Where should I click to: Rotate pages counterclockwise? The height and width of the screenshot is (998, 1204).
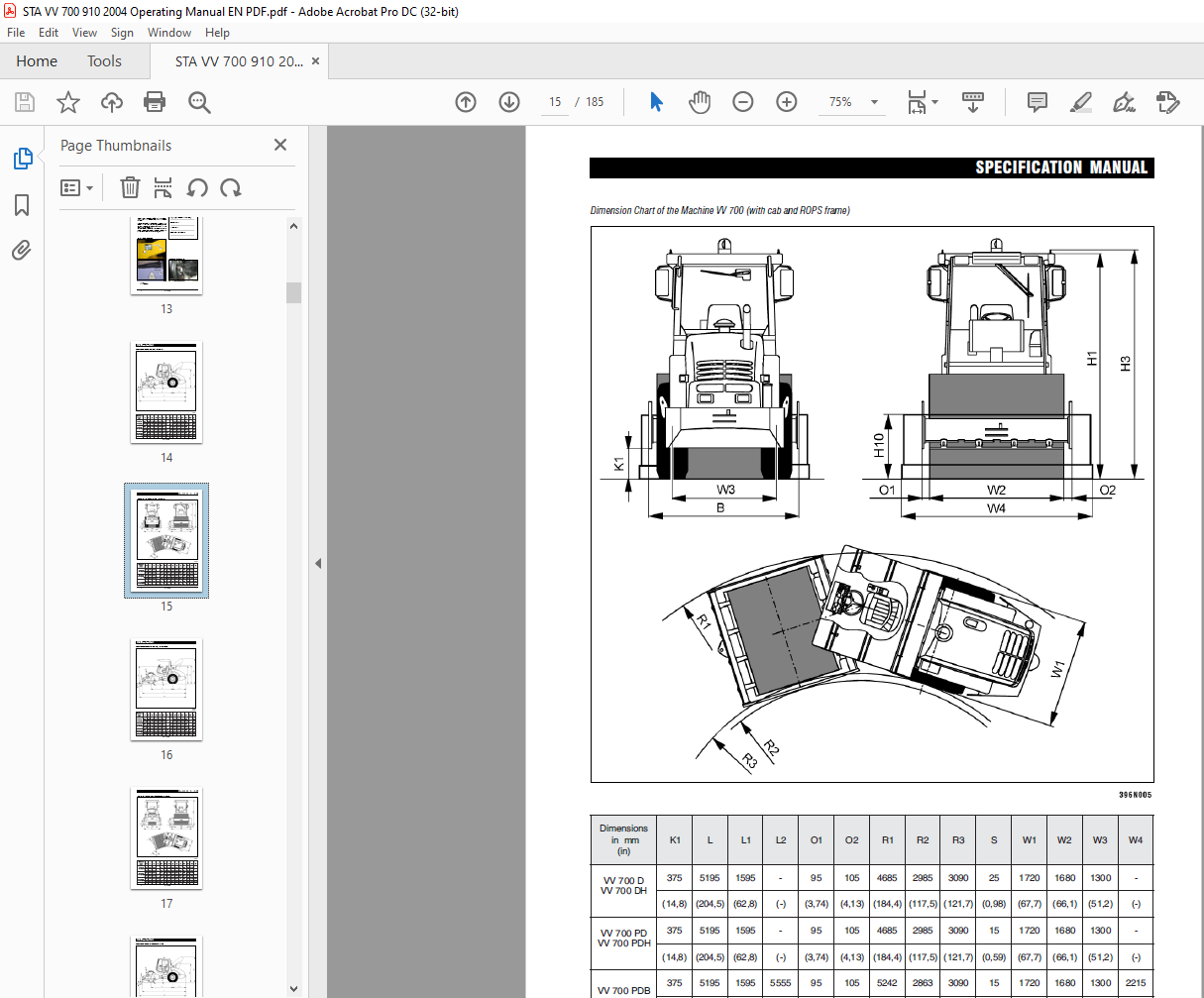pos(197,187)
